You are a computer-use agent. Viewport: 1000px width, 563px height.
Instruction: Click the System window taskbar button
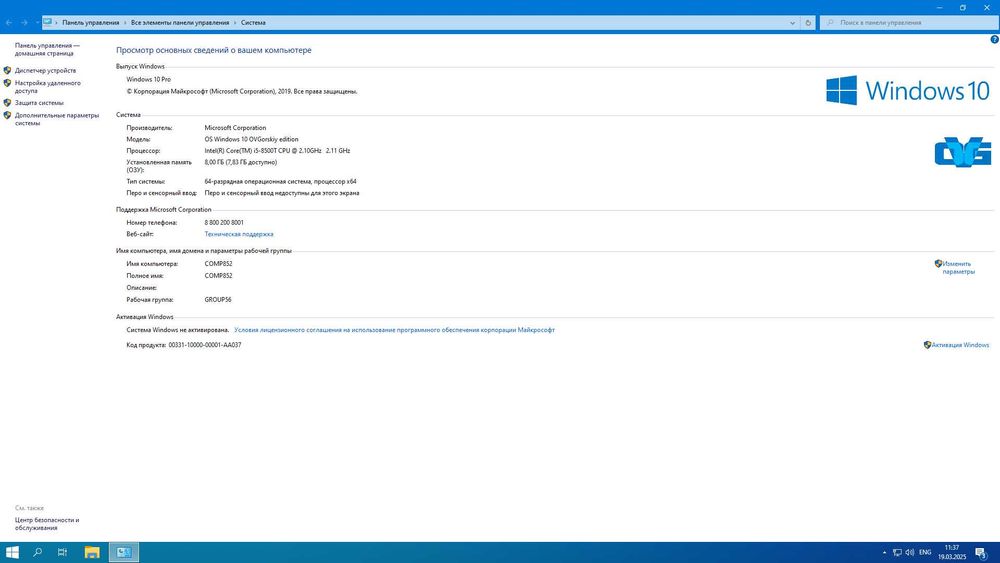point(124,552)
